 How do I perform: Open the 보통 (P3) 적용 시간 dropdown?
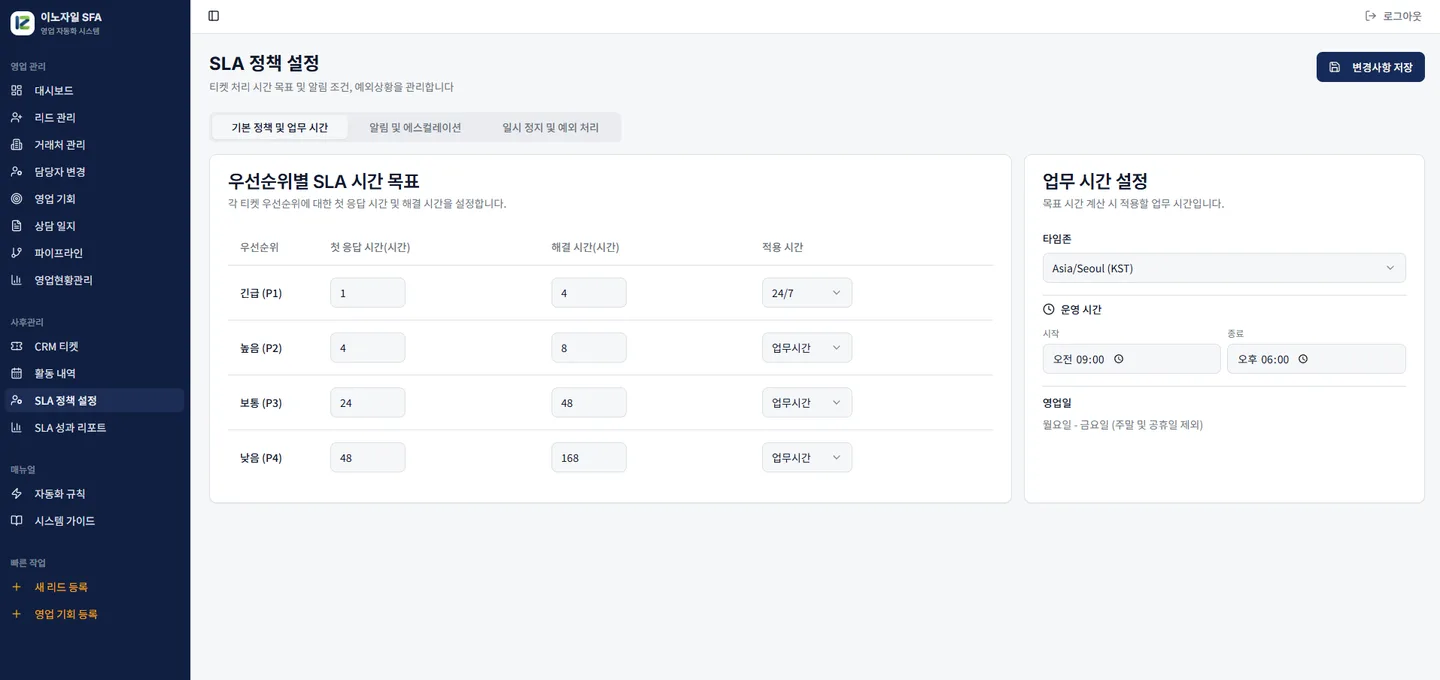coord(807,403)
